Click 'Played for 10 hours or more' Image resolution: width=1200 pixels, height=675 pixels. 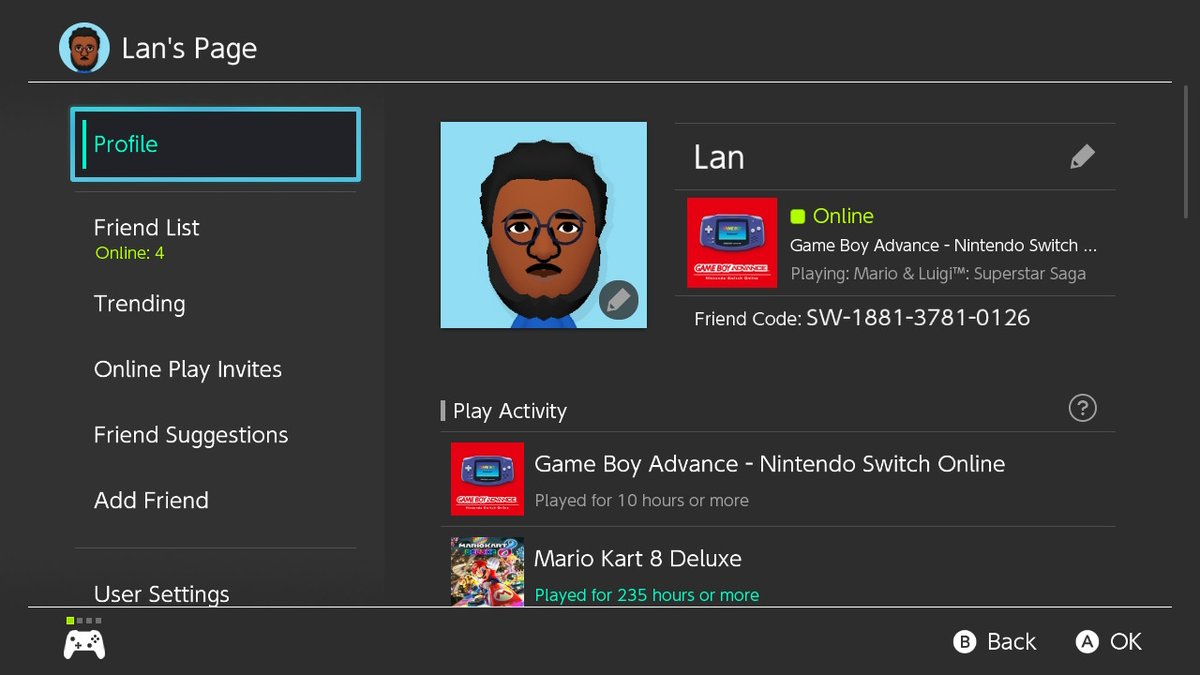pos(641,500)
